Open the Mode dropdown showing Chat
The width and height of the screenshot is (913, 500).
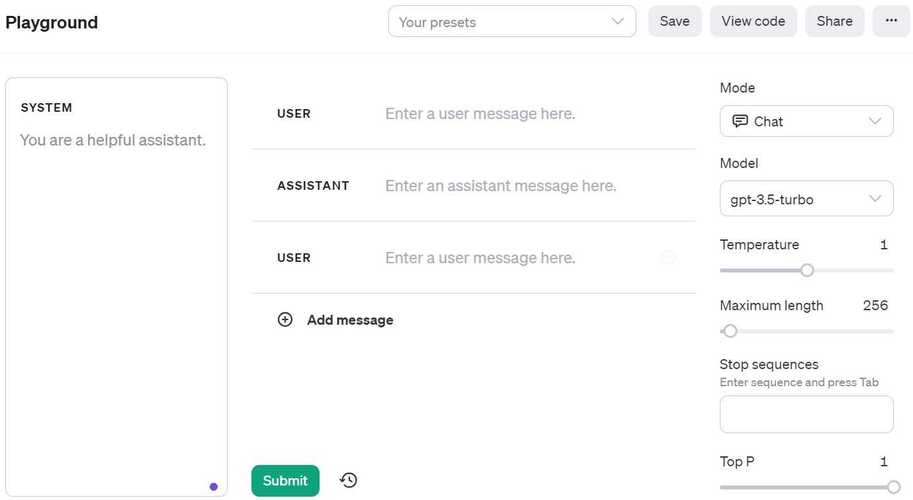tap(806, 121)
